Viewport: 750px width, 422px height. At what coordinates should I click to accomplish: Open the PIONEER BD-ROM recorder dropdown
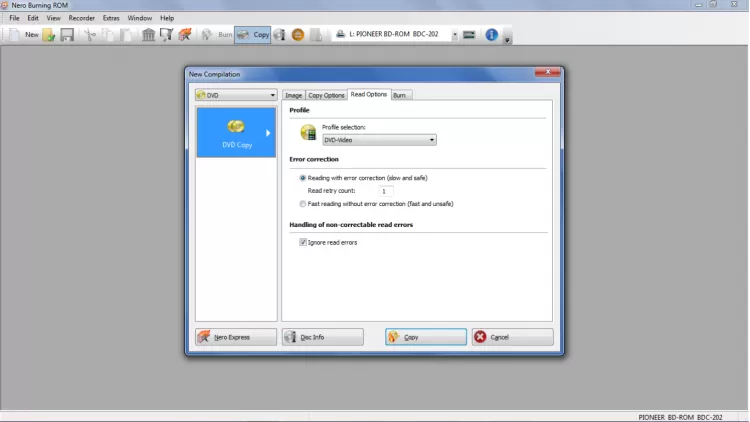point(454,34)
